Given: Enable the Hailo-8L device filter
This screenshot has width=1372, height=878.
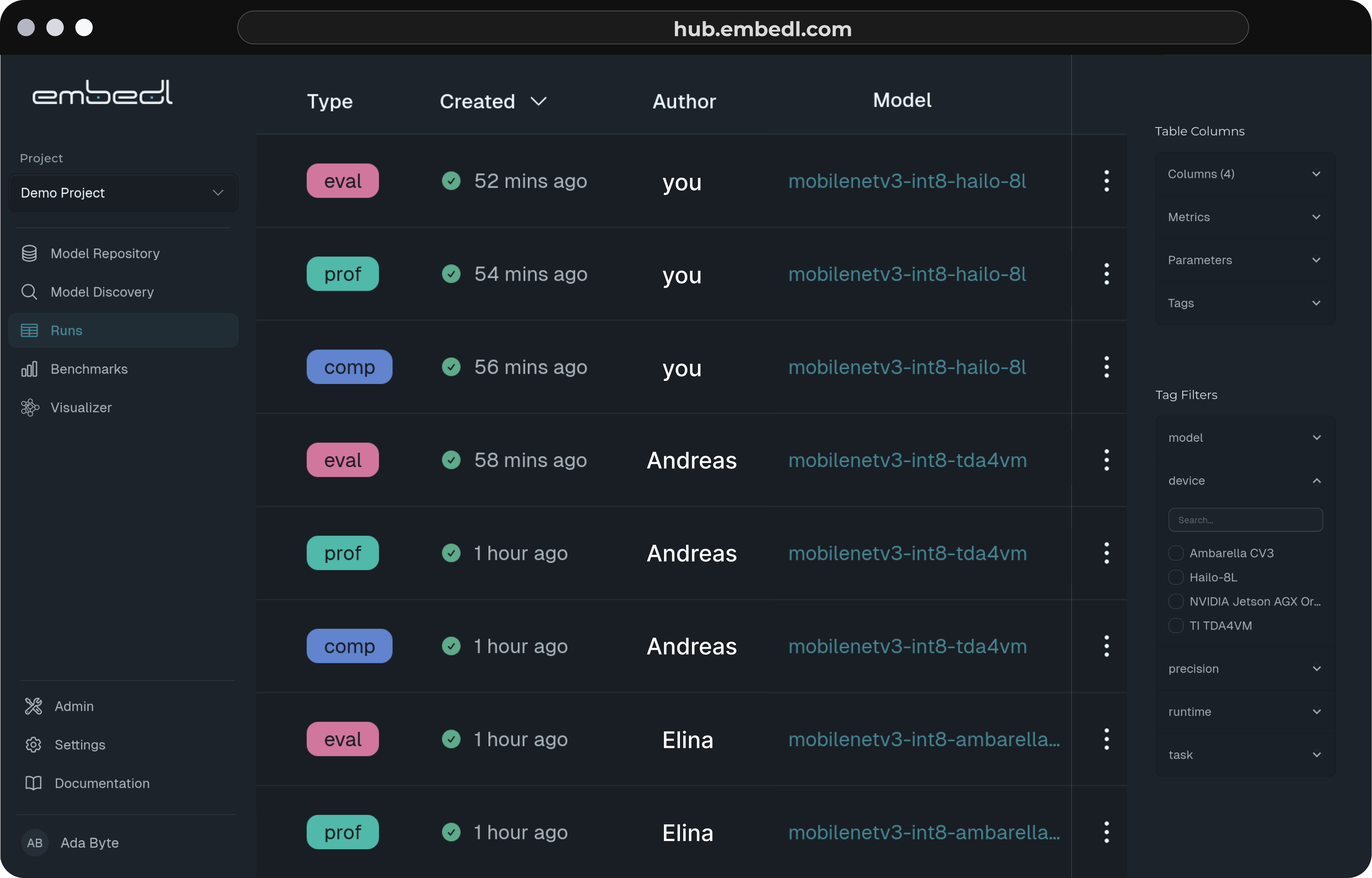Looking at the screenshot, I should tap(1175, 577).
